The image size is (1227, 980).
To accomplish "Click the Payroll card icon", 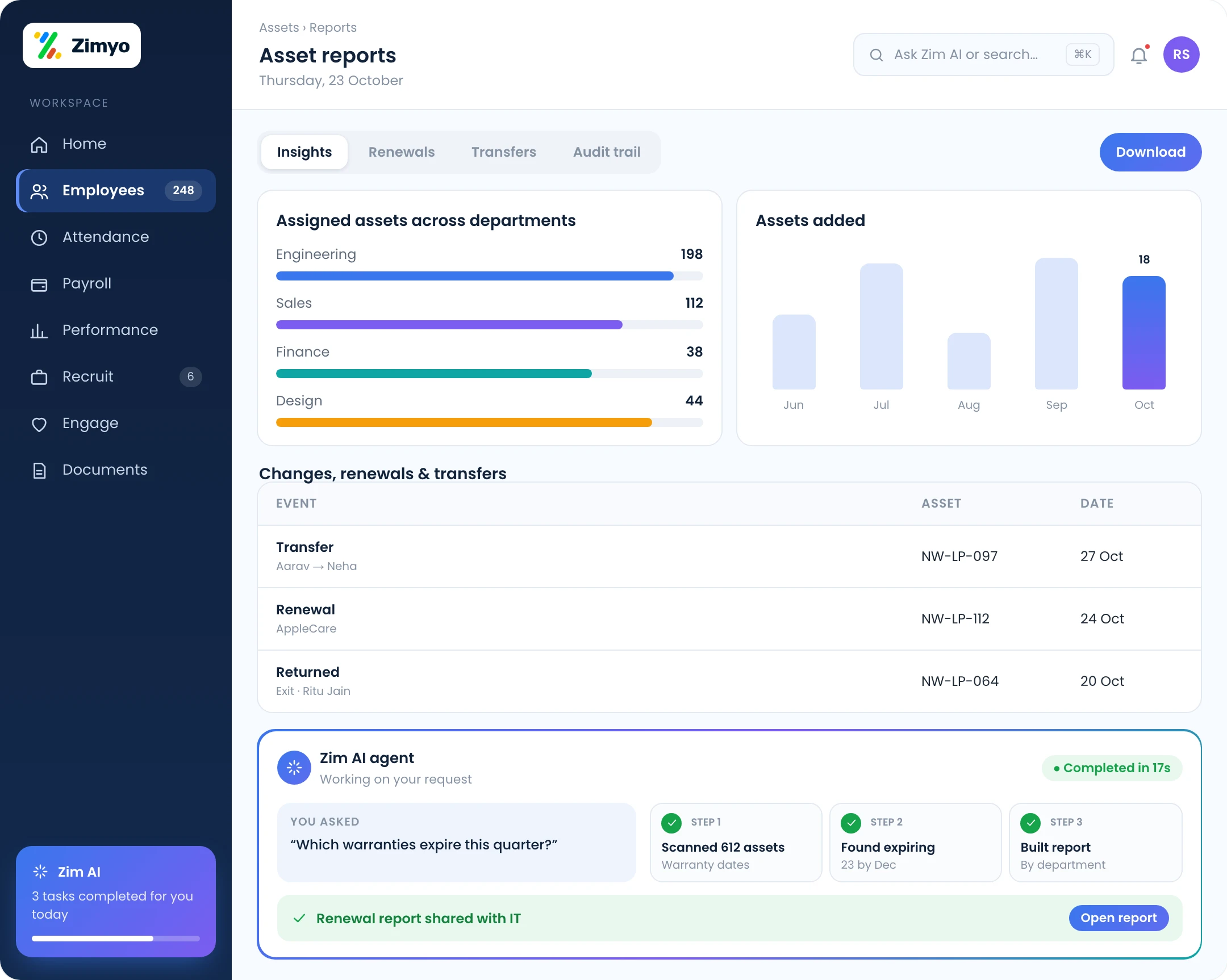I will click(39, 284).
